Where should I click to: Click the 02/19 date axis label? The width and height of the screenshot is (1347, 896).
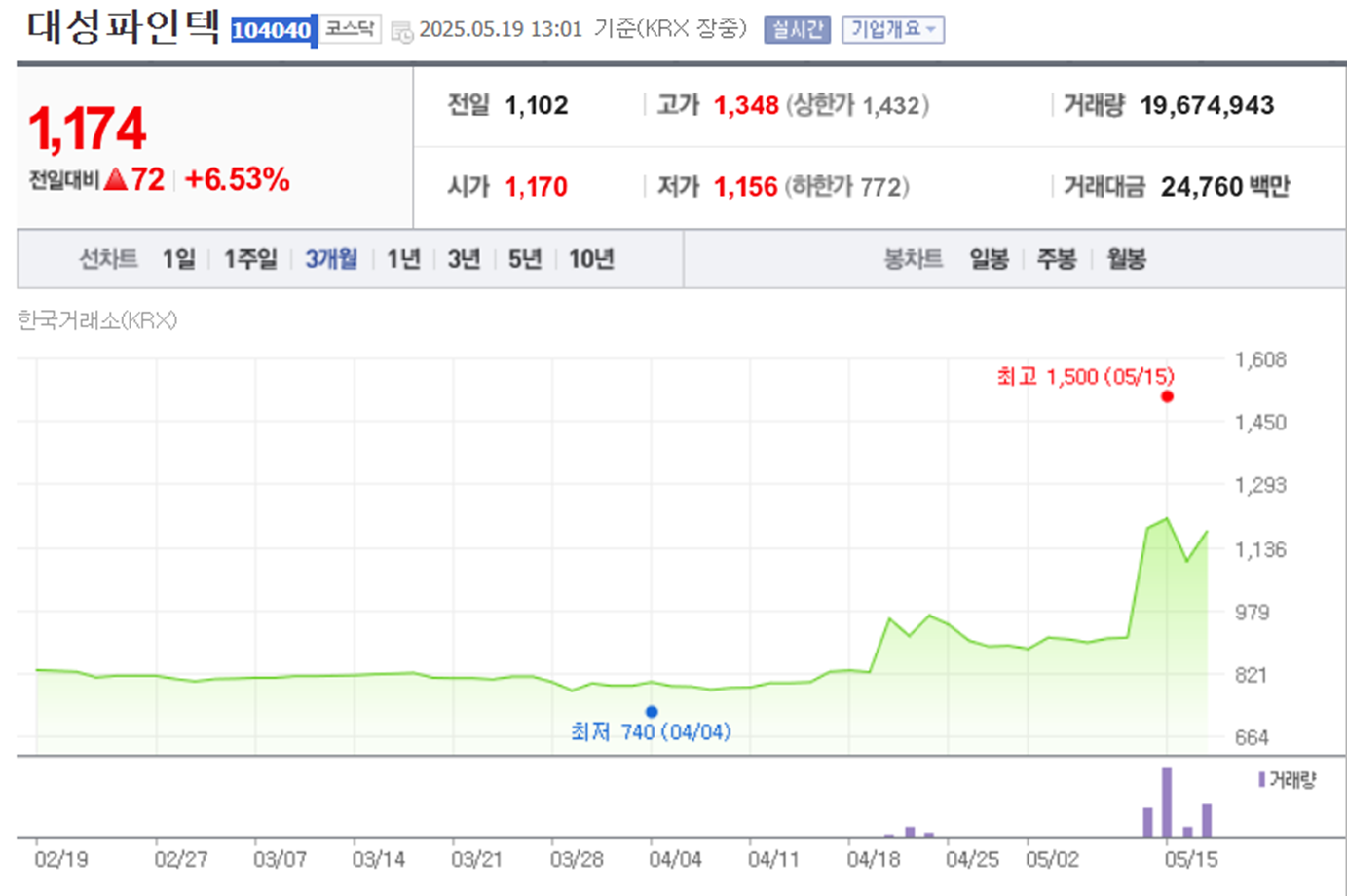[60, 860]
